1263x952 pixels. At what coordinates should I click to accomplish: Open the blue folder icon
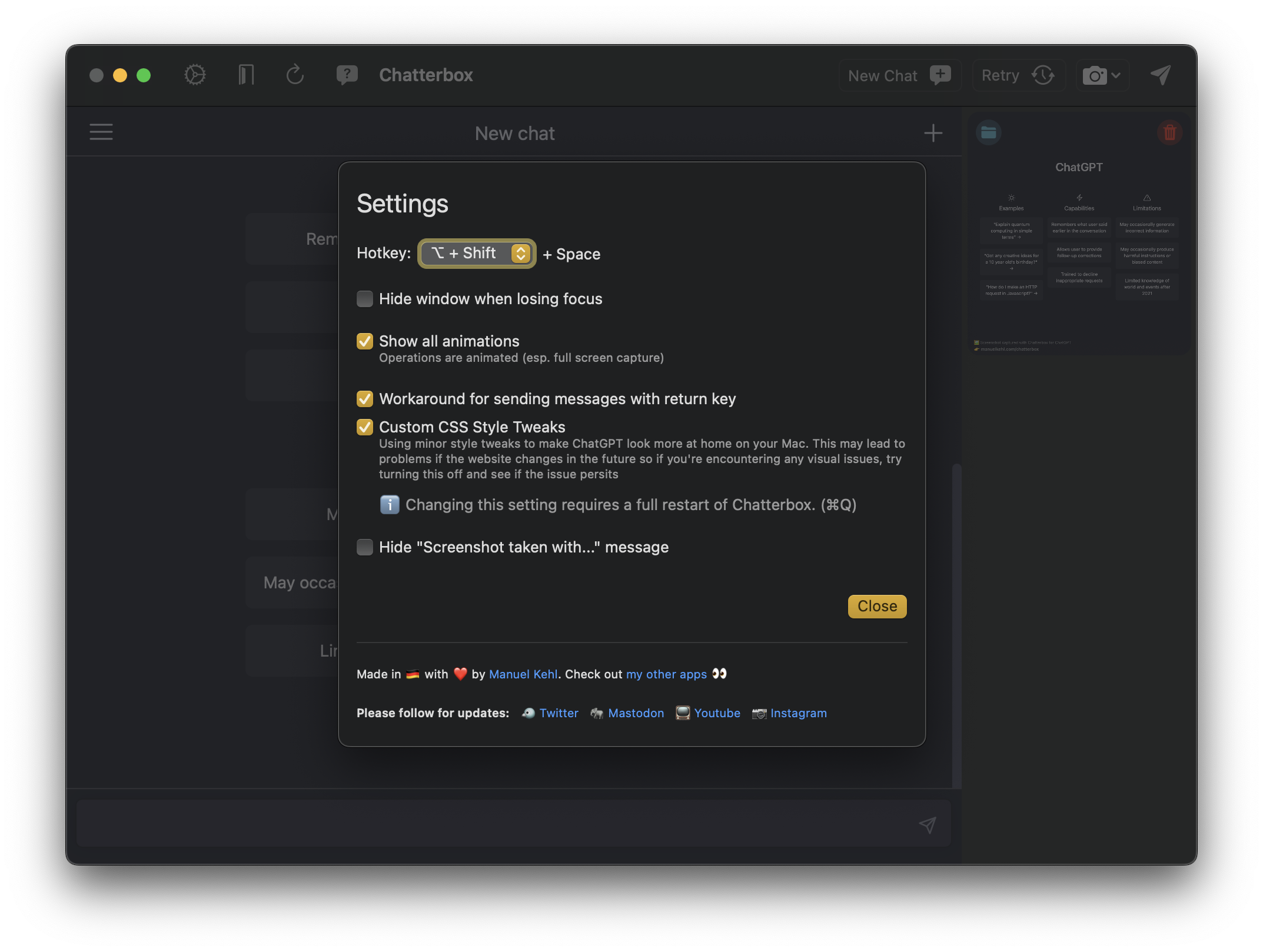(989, 133)
